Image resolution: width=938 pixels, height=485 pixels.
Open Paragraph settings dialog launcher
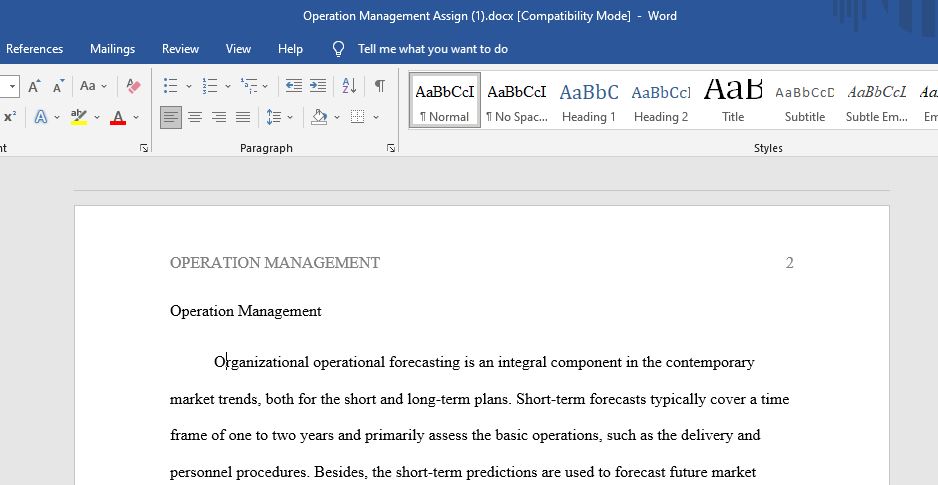(391, 148)
